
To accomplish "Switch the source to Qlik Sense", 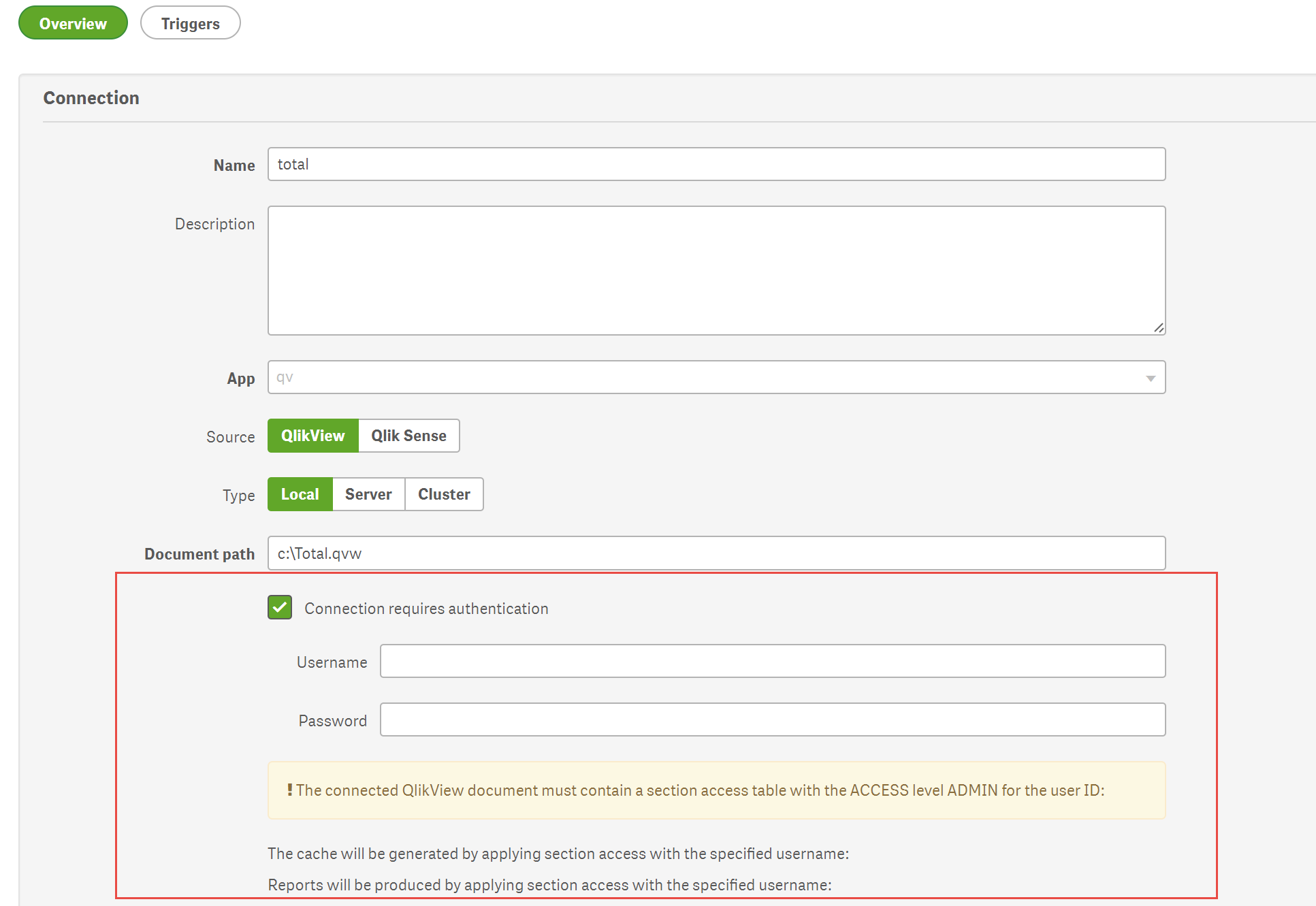I will tap(408, 436).
